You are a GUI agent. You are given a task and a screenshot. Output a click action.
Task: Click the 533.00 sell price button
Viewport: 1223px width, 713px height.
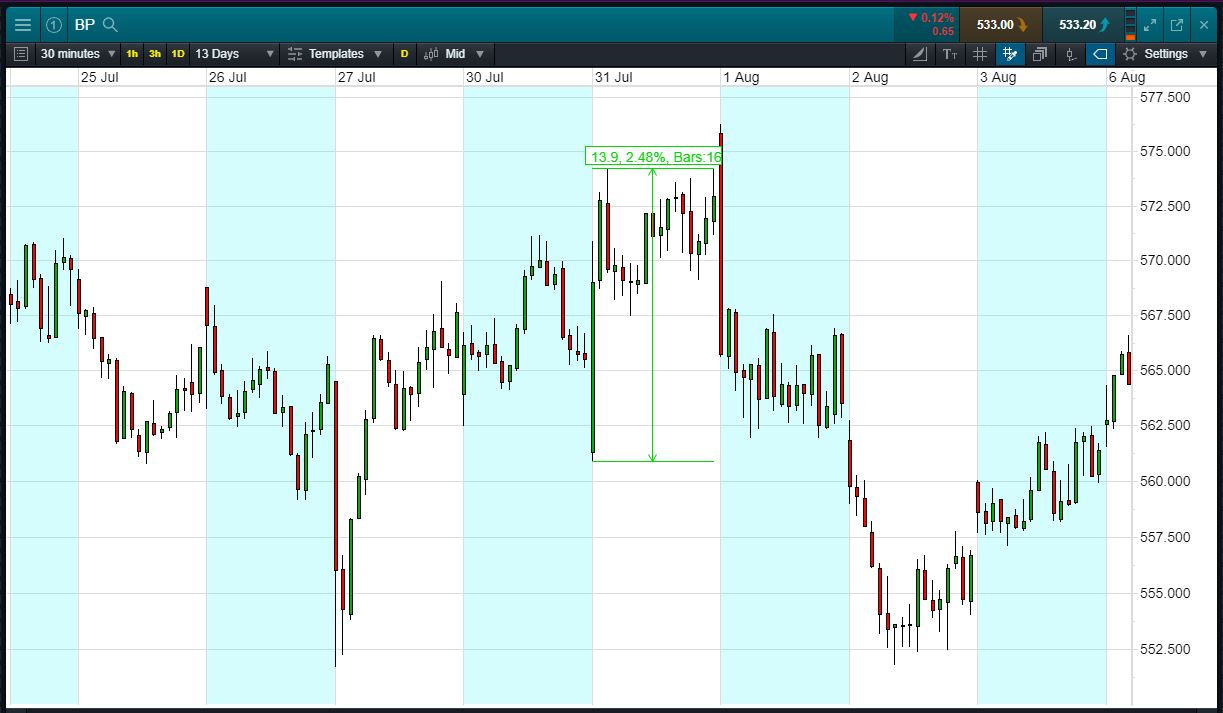[1001, 25]
